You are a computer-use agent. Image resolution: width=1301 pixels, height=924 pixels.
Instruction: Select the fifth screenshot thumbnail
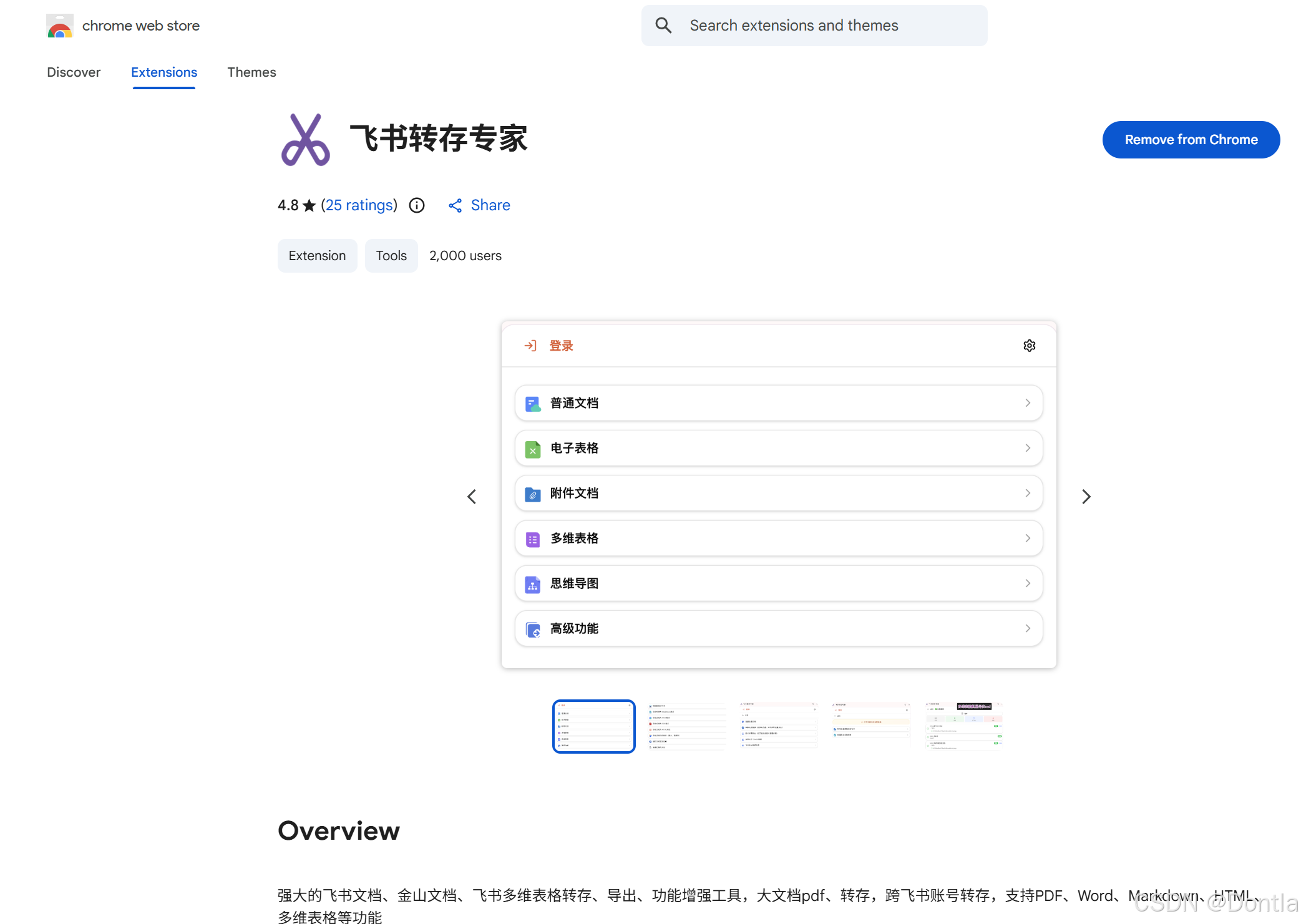[x=963, y=726]
